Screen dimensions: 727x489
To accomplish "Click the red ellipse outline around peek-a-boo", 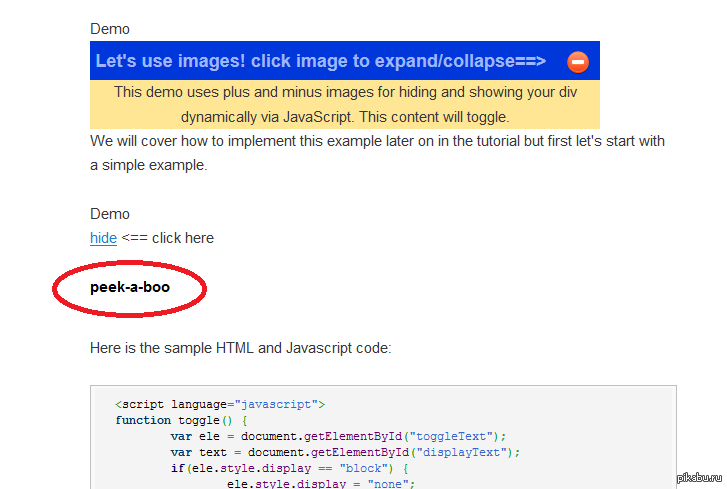I will point(204,290).
